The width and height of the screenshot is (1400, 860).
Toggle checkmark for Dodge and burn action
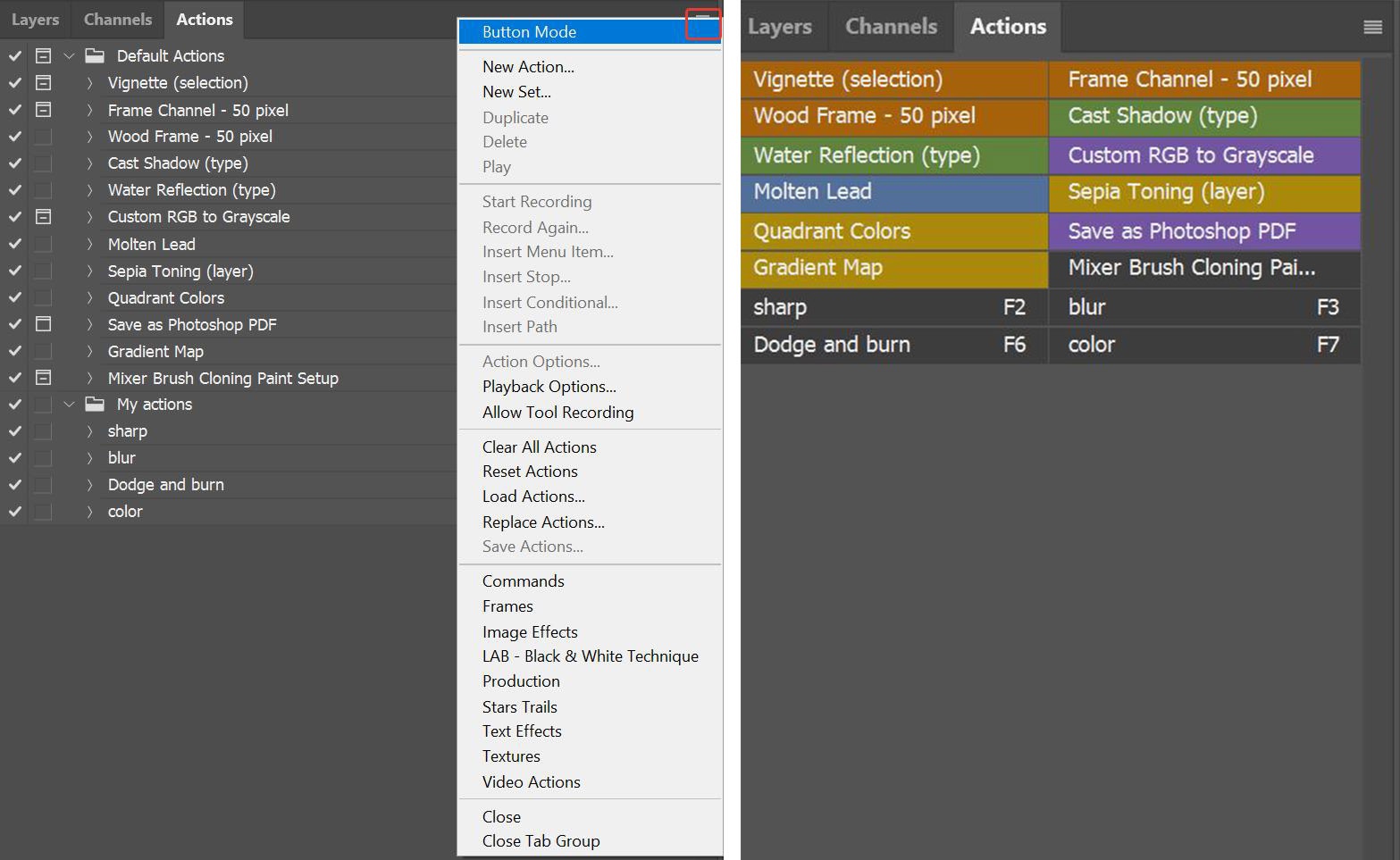point(15,485)
